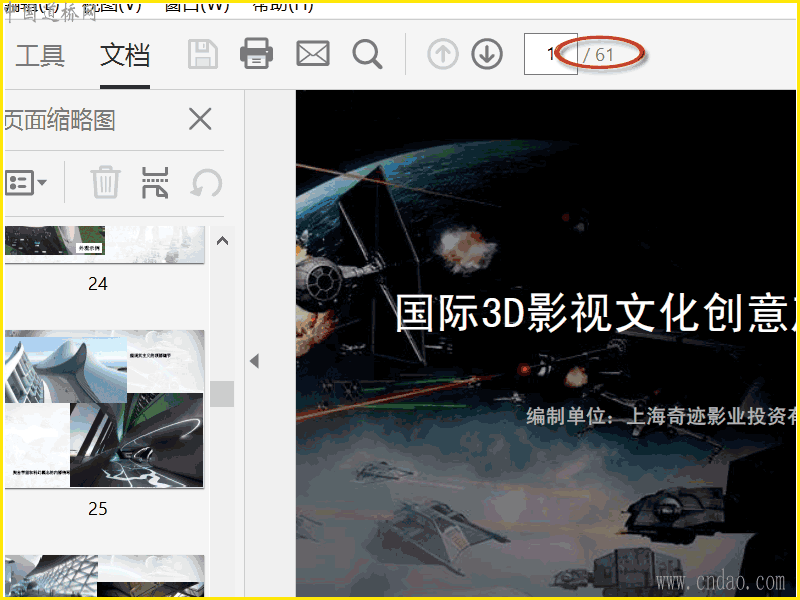
Task: Open search with the magnifier icon
Action: click(x=367, y=54)
